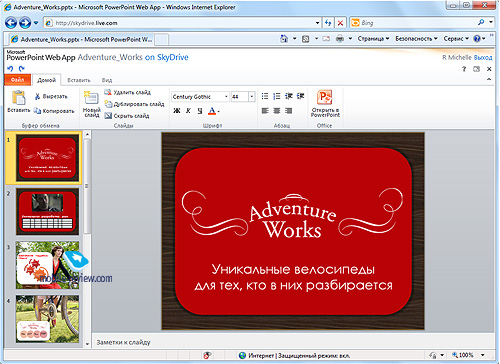Image resolution: width=500 pixels, height=364 pixels.
Task: Open the font color A picker
Action: pyautogui.click(x=214, y=111)
